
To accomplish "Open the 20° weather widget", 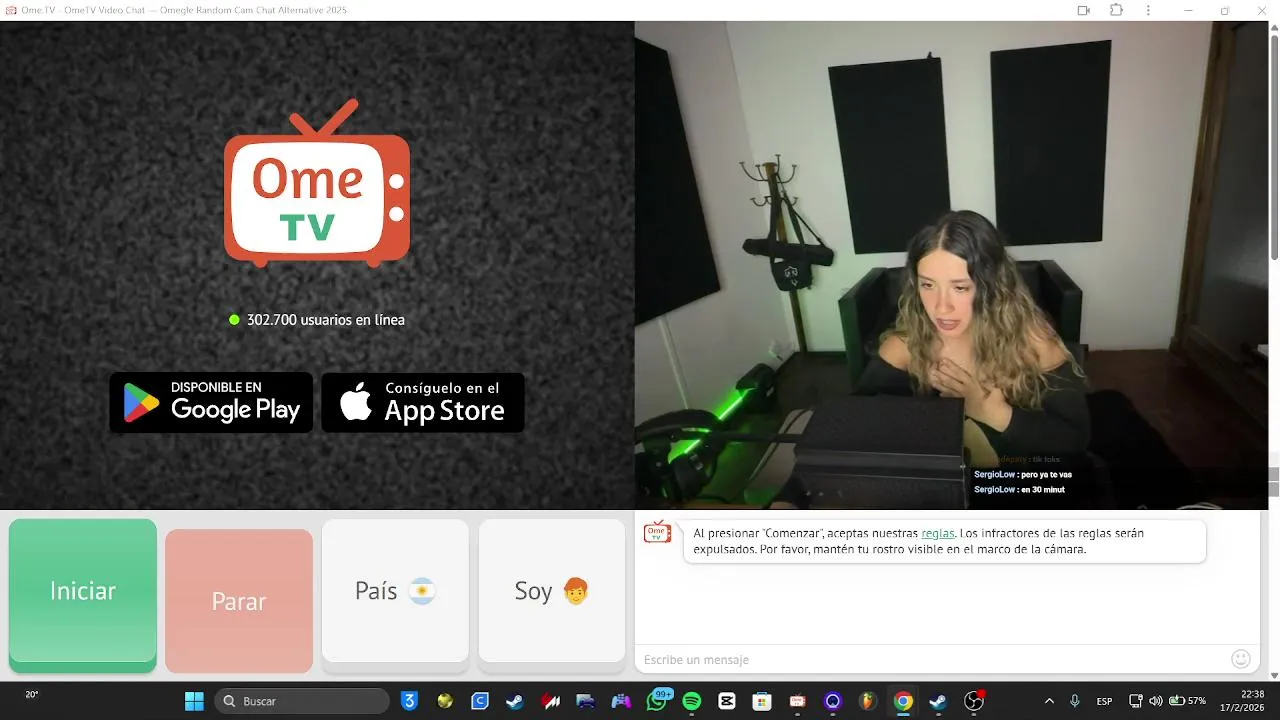I will pyautogui.click(x=32, y=695).
